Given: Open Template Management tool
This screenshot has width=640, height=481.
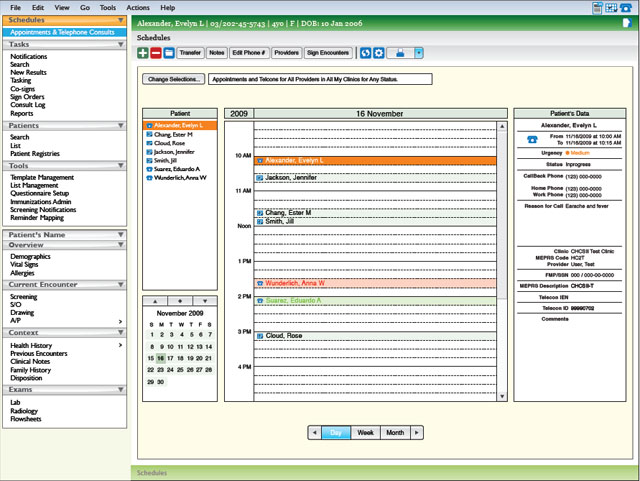Looking at the screenshot, I should tap(42, 177).
